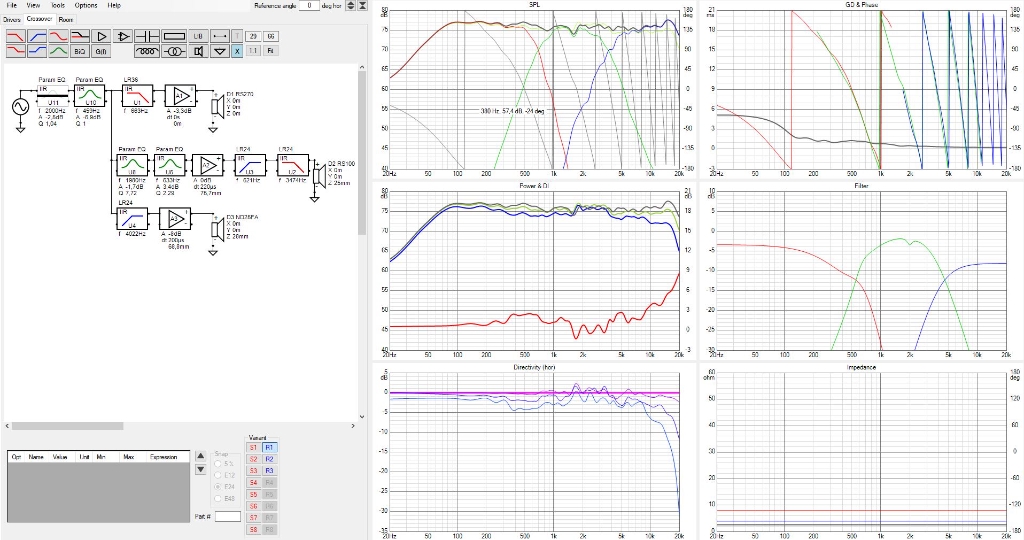Image resolution: width=1024 pixels, height=540 pixels.
Task: Select the loudspeaker driver tool in the toolbar
Action: (198, 51)
